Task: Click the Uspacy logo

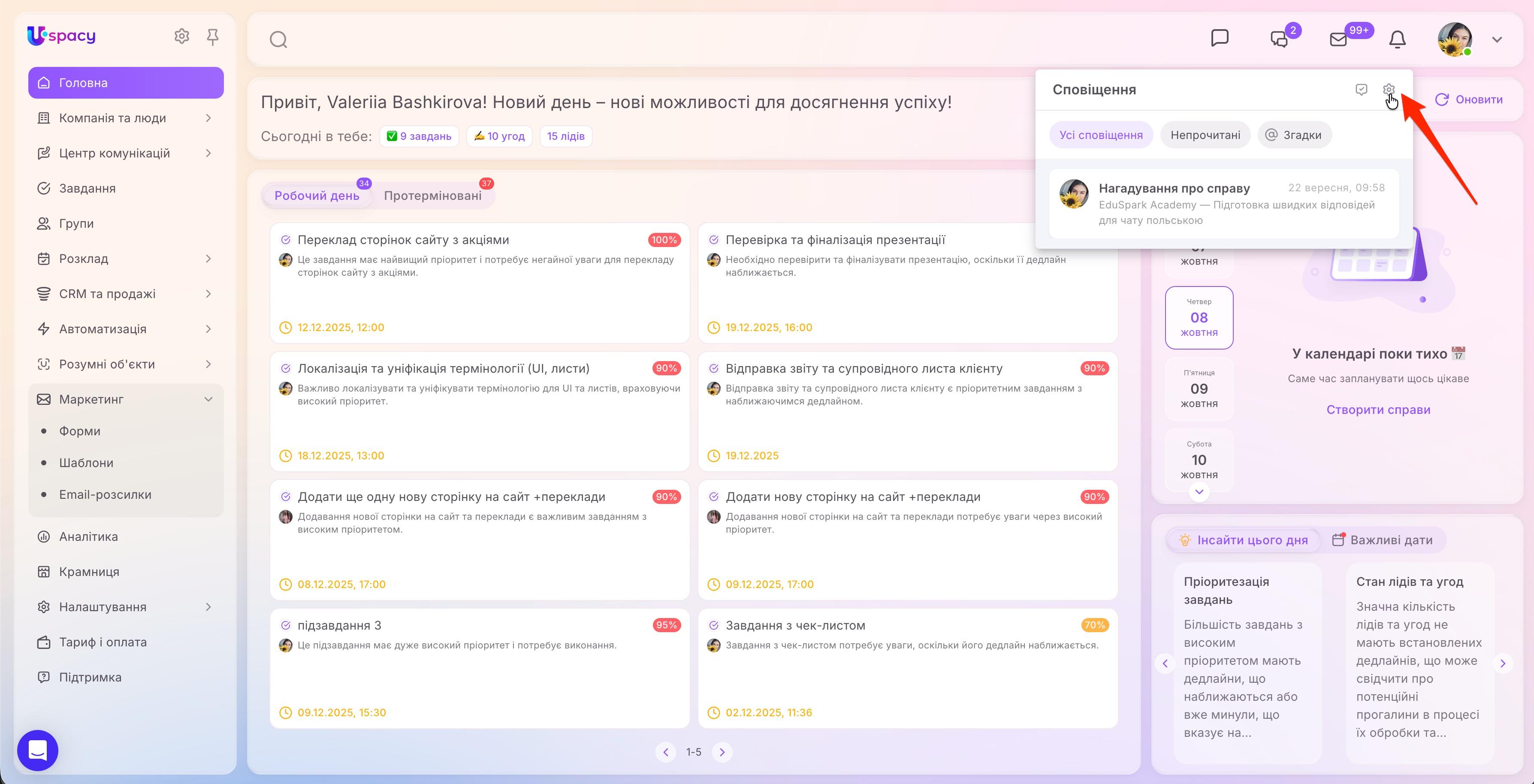Action: [x=61, y=36]
